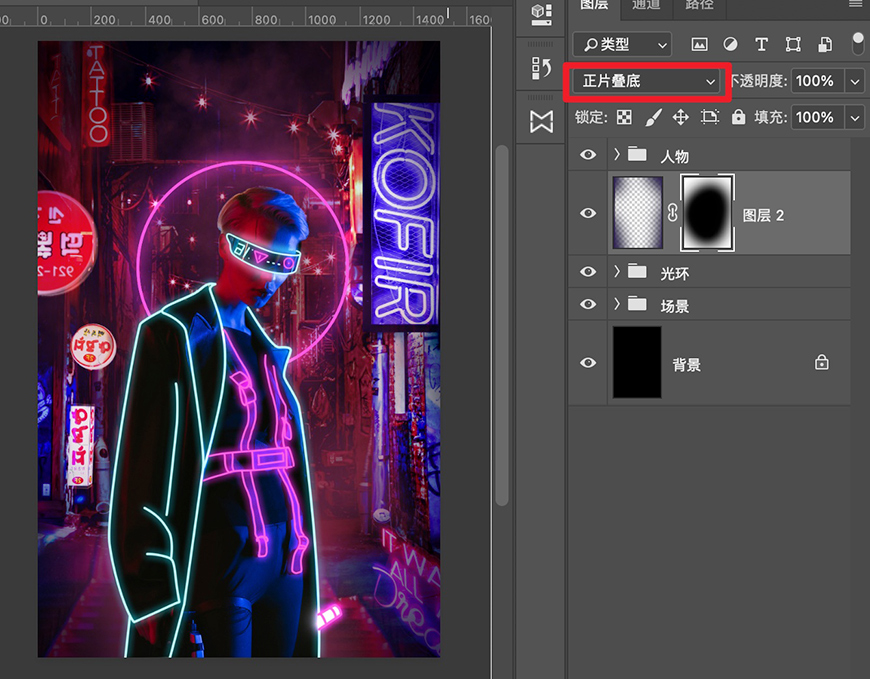Screen dimensions: 870x679
Task: Select the filter-by-pixel-layers icon
Action: 702,44
